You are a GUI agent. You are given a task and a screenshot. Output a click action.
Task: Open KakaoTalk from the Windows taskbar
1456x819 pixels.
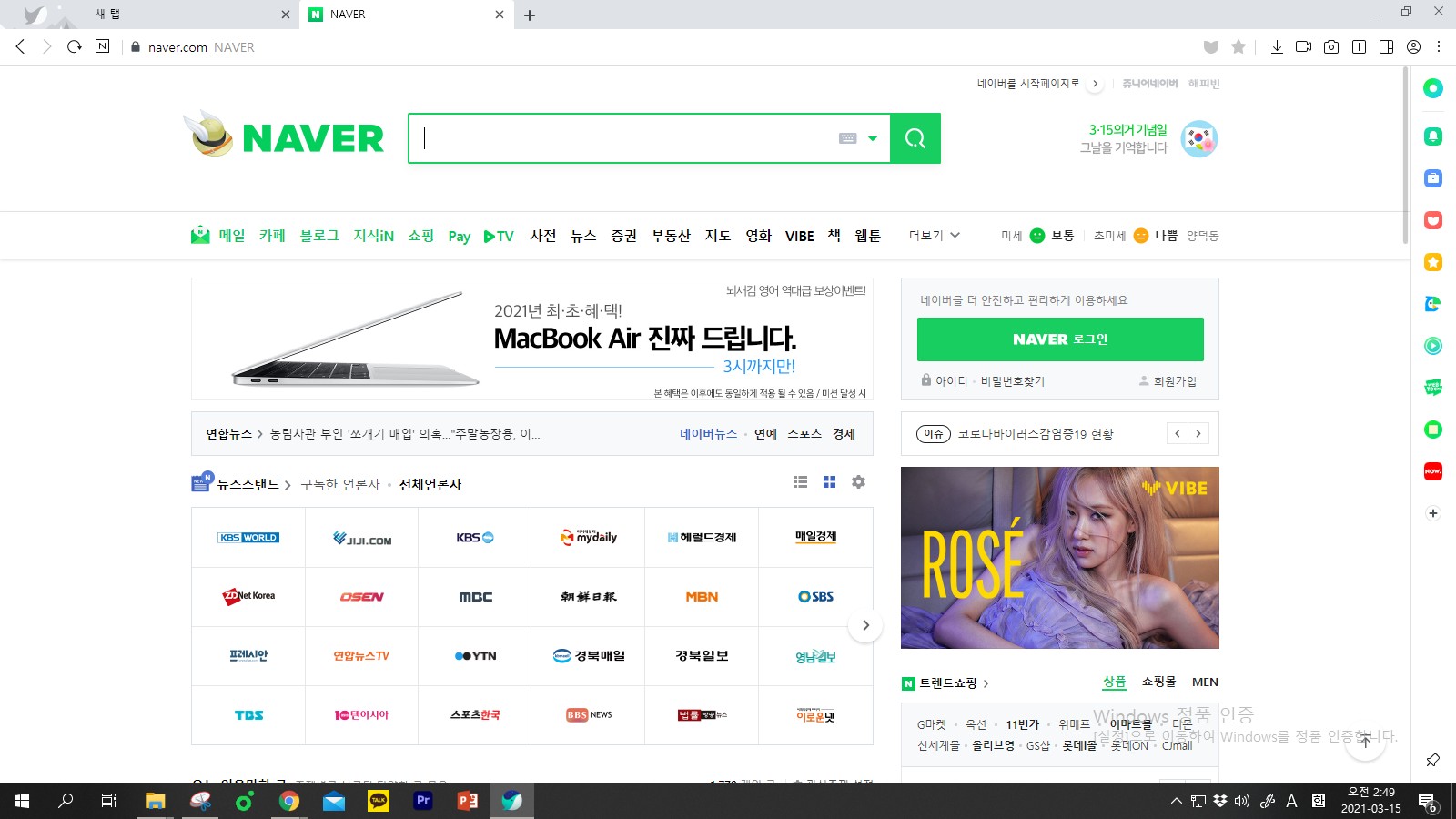click(379, 801)
